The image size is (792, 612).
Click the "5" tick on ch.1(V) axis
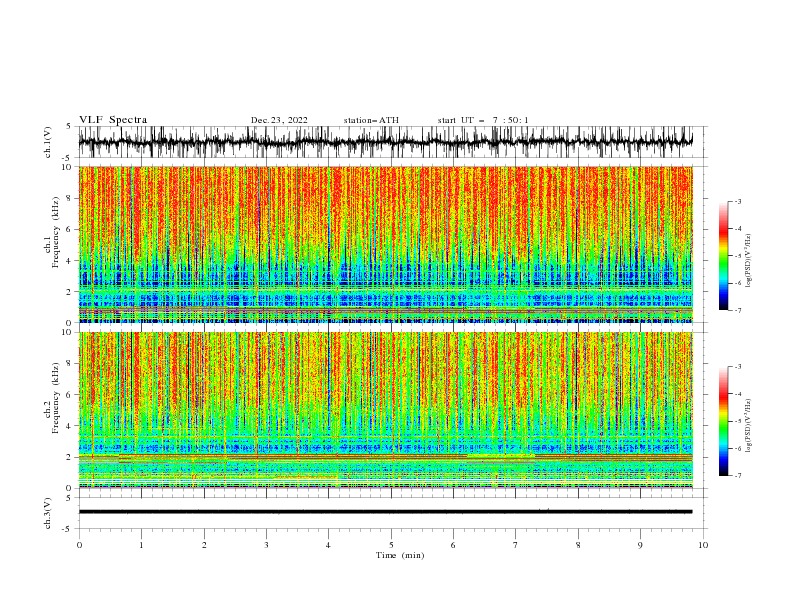point(69,126)
